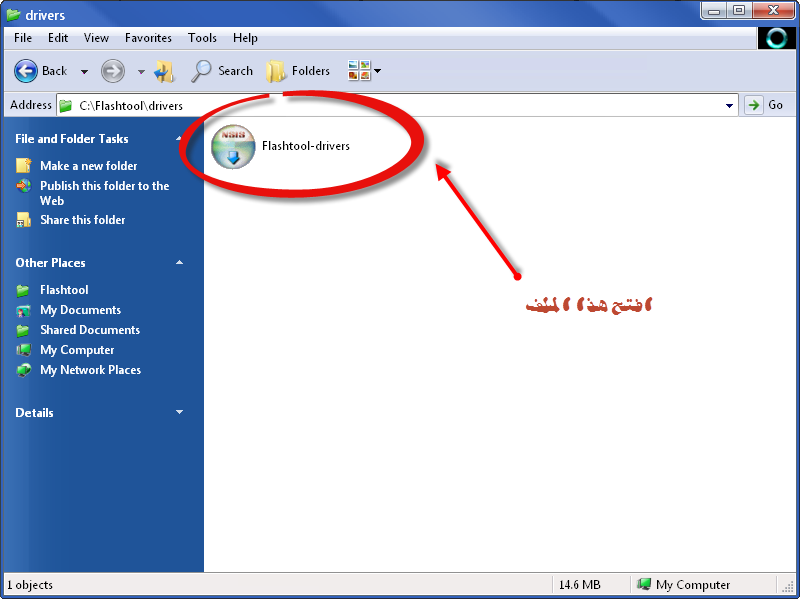800x599 pixels.
Task: Click the Go button
Action: 765,105
